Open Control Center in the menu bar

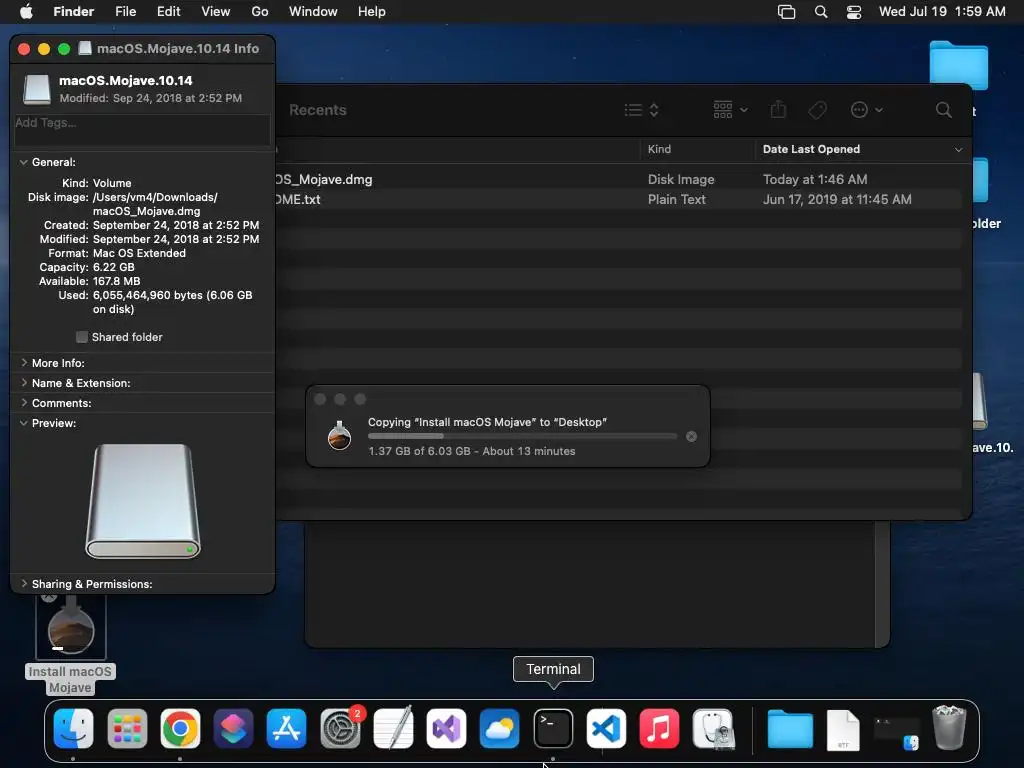click(x=854, y=12)
